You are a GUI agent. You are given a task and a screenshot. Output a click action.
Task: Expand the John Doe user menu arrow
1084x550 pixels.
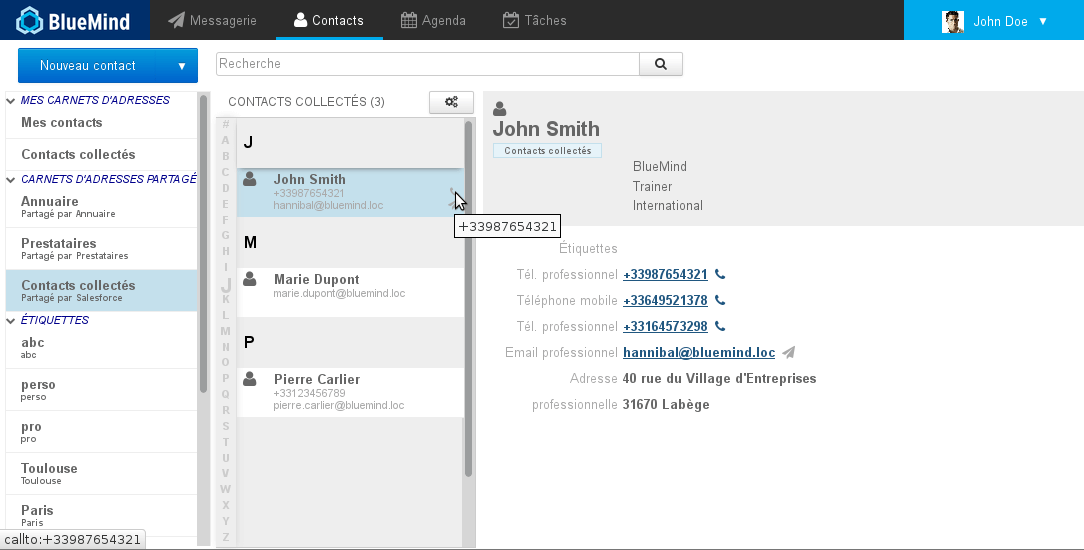[1043, 21]
